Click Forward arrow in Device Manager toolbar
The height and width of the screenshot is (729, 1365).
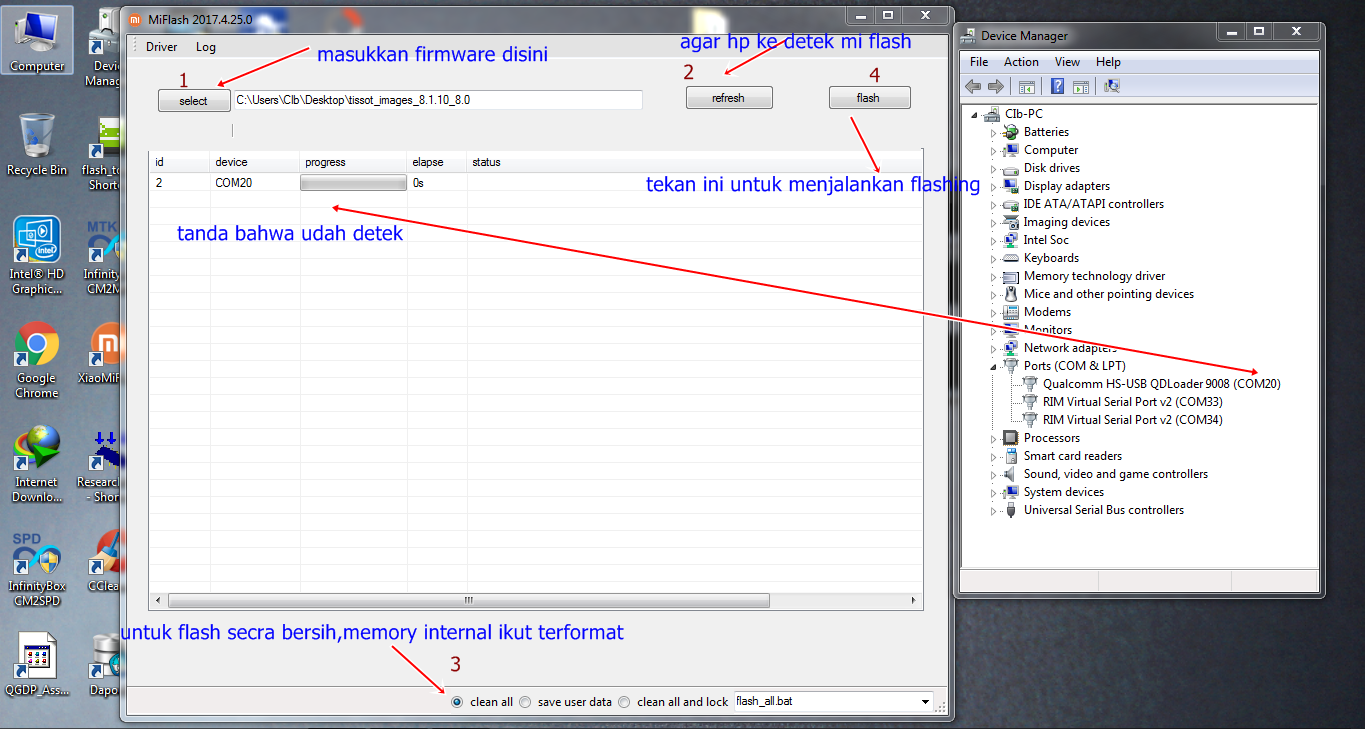coord(996,87)
